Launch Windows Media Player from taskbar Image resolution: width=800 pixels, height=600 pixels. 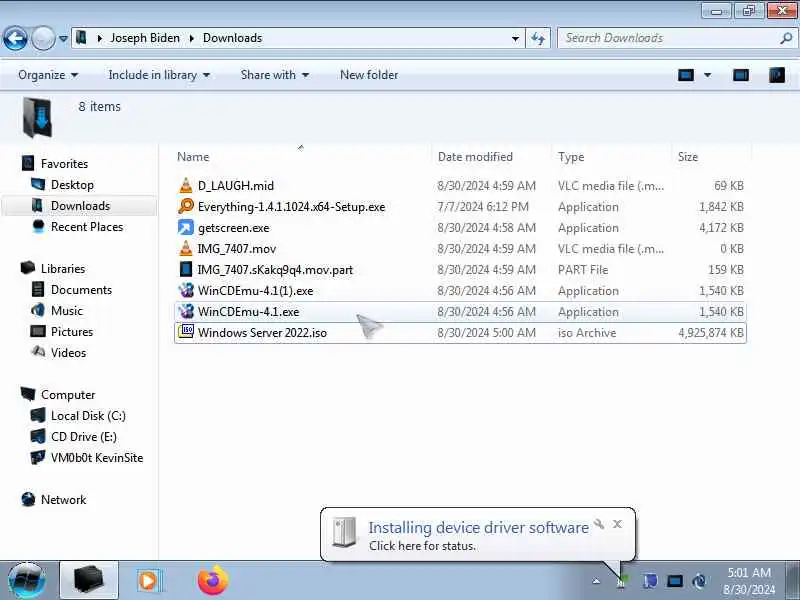pos(149,581)
